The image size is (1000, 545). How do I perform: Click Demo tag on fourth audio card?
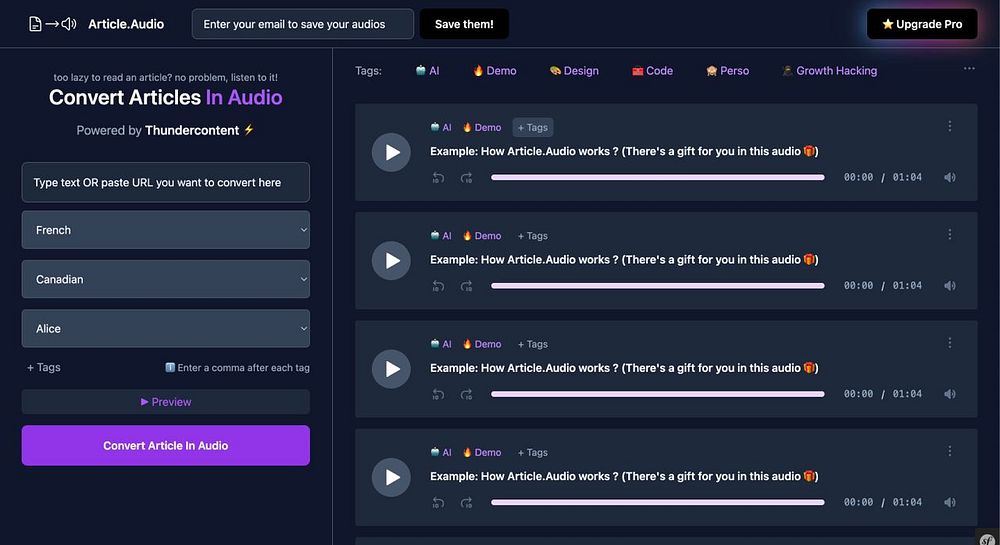click(x=482, y=453)
